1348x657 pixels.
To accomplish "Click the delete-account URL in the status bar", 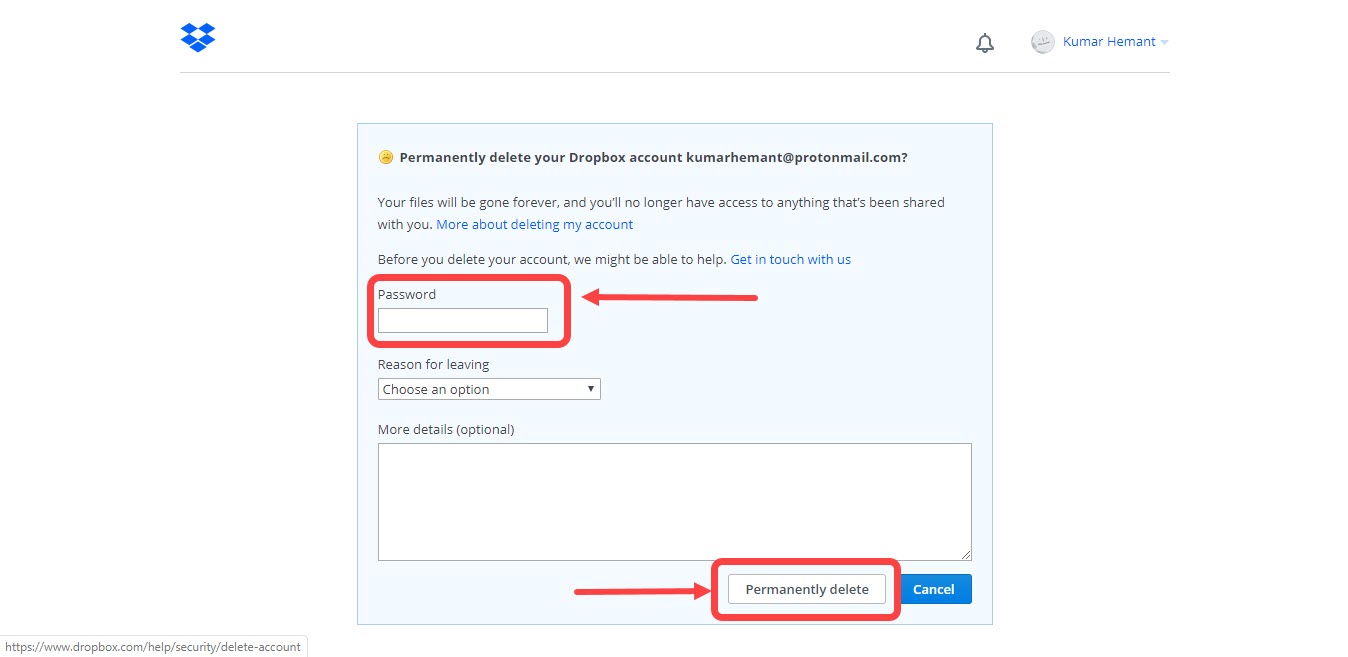I will point(153,646).
